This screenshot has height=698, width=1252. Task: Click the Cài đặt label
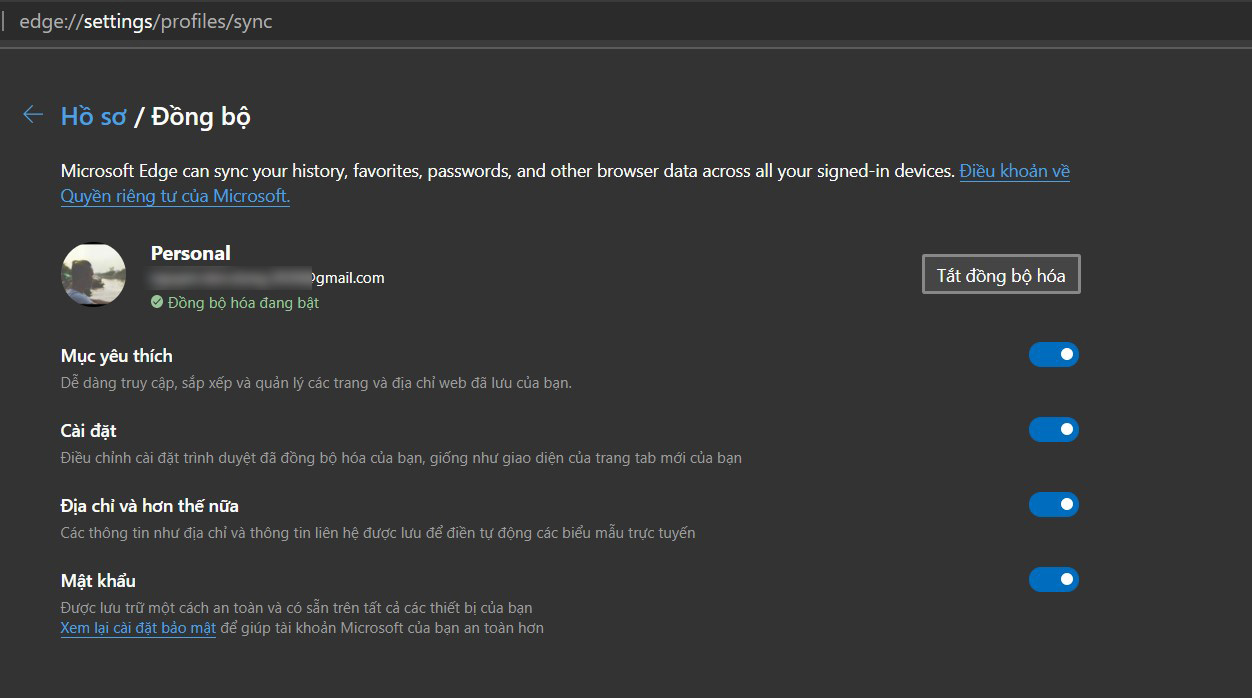[88, 431]
